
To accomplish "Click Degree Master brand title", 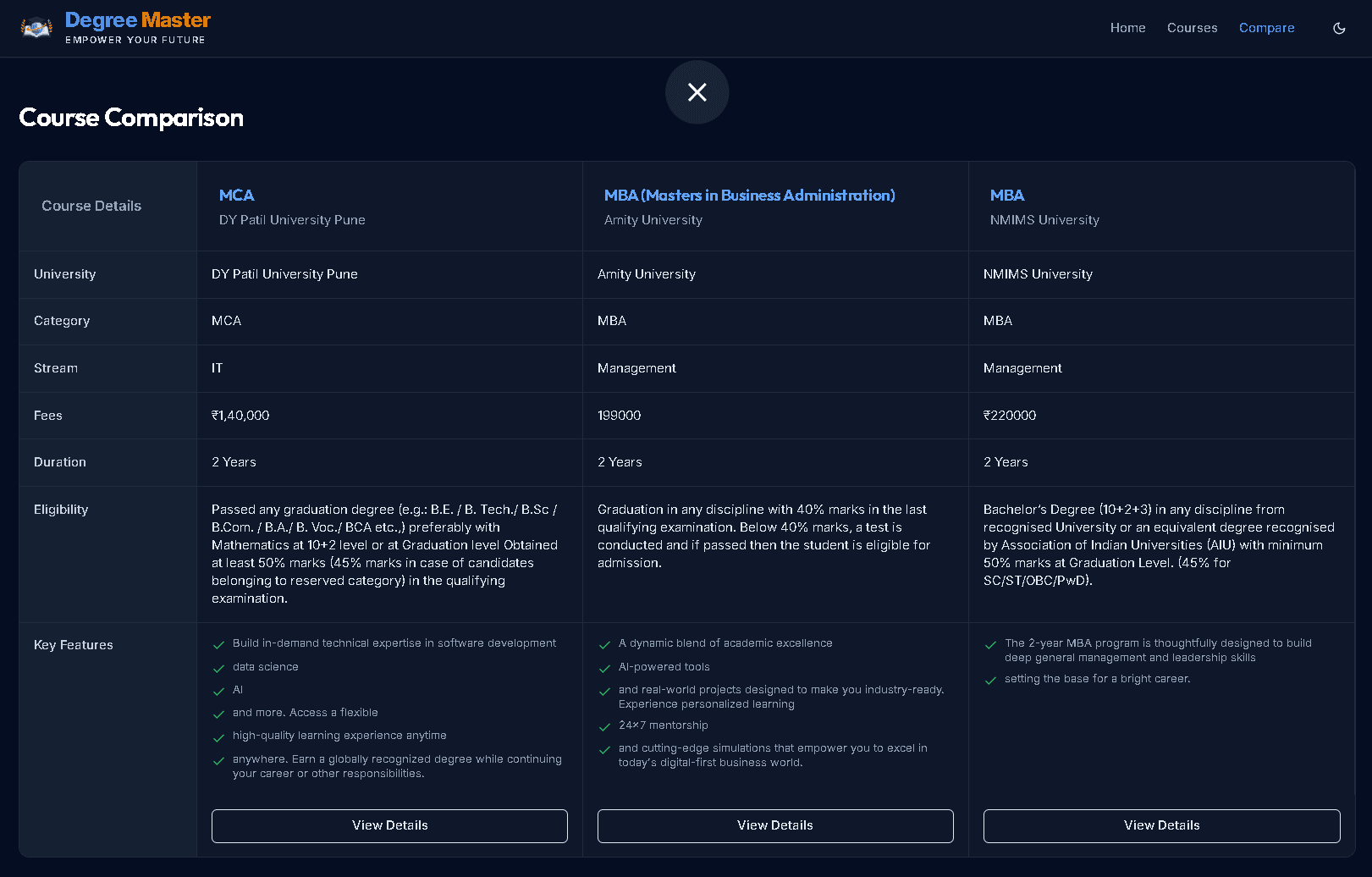I will pos(137,19).
